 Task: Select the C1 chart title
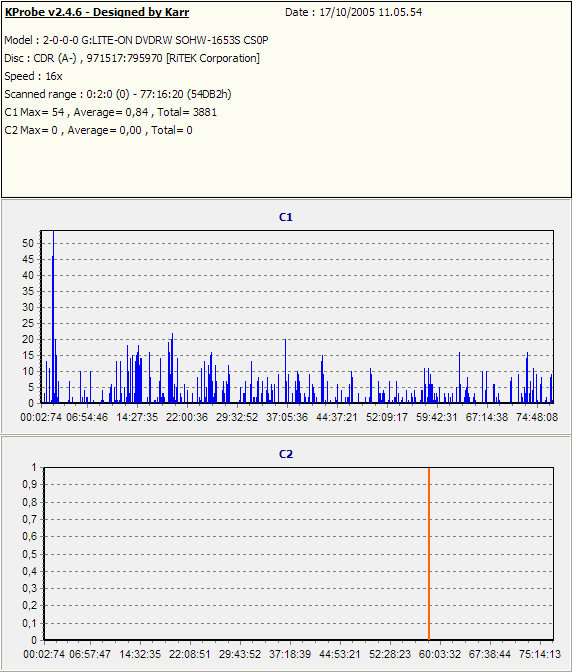pyautogui.click(x=286, y=217)
